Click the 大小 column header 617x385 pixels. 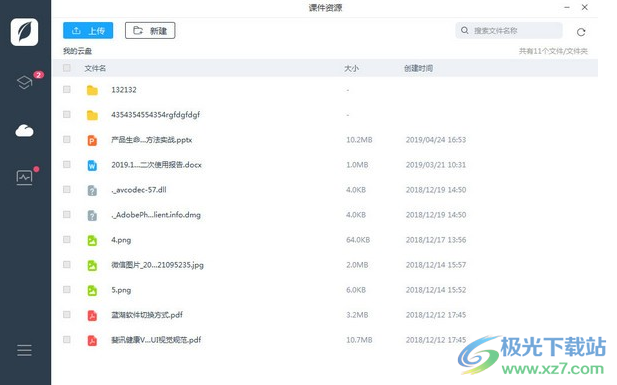click(x=351, y=68)
